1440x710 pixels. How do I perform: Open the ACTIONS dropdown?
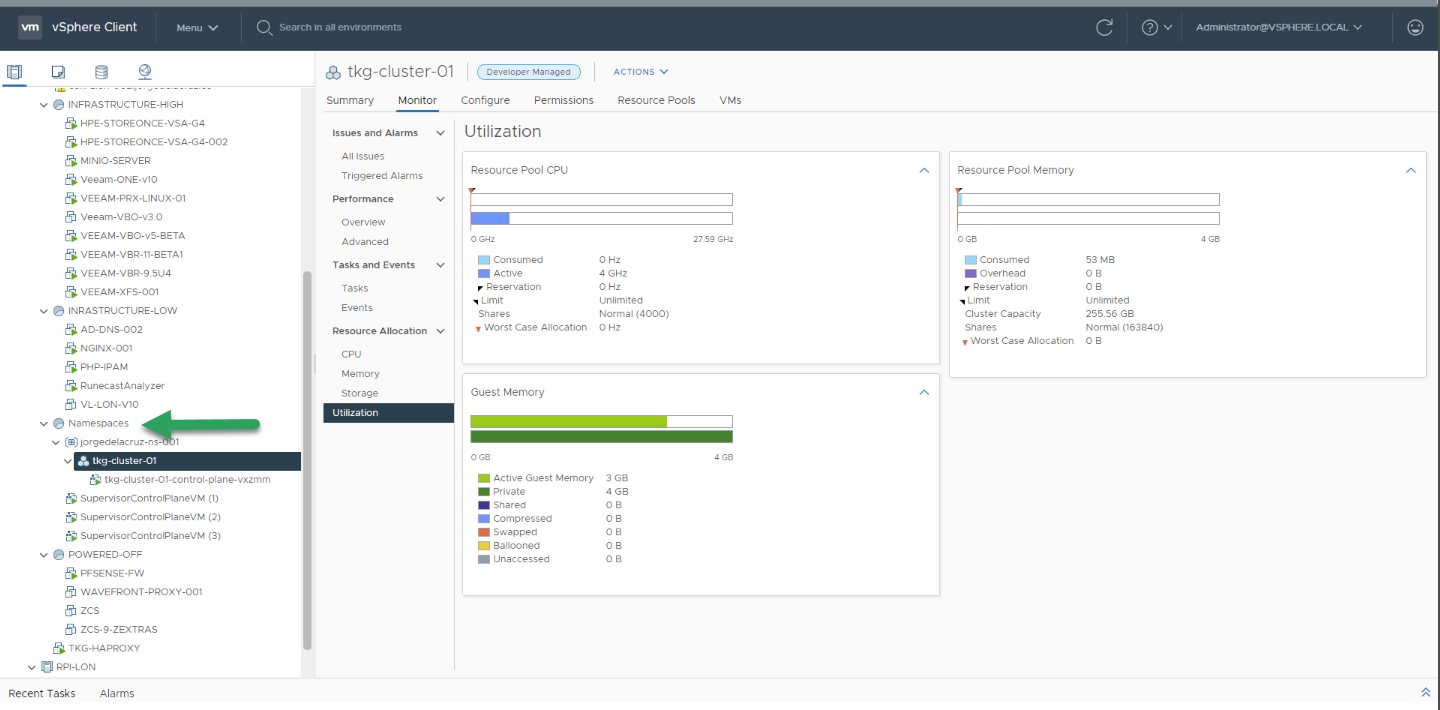641,72
